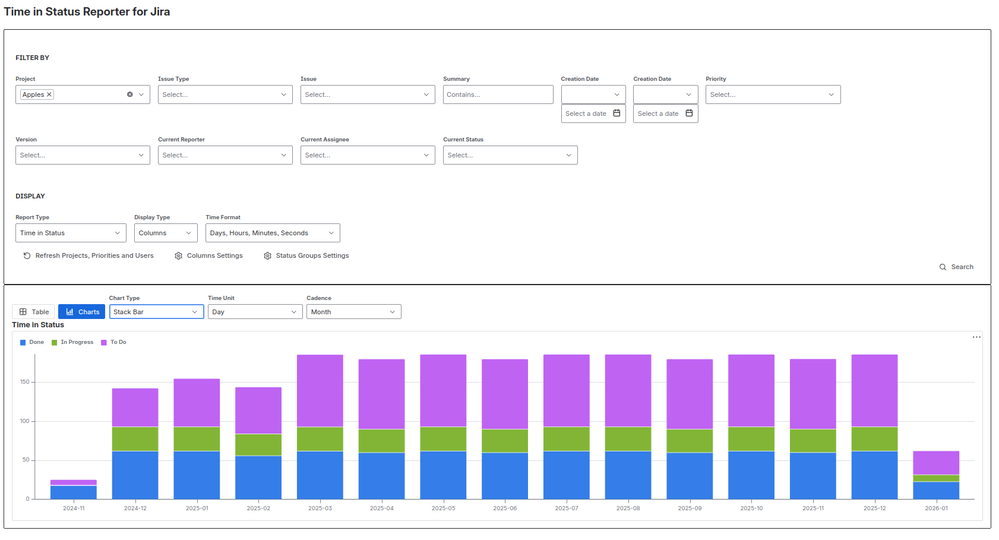Click the 2025-05 axis label
The image size is (999, 540).
(x=443, y=508)
